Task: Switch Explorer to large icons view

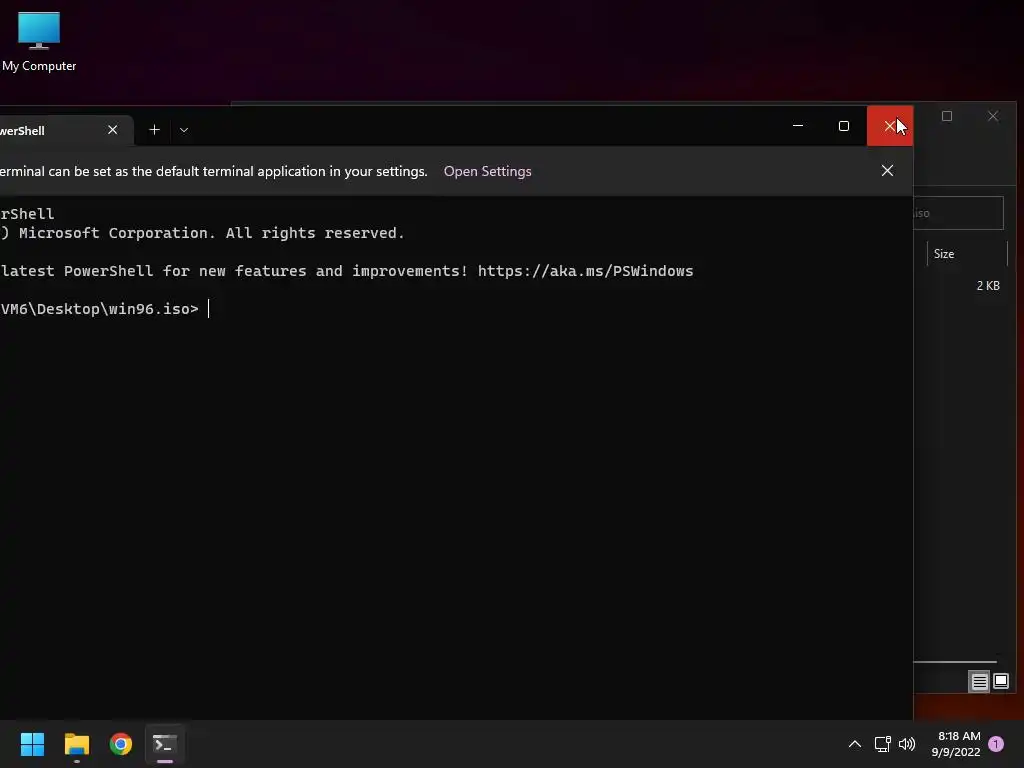Action: click(x=1000, y=682)
